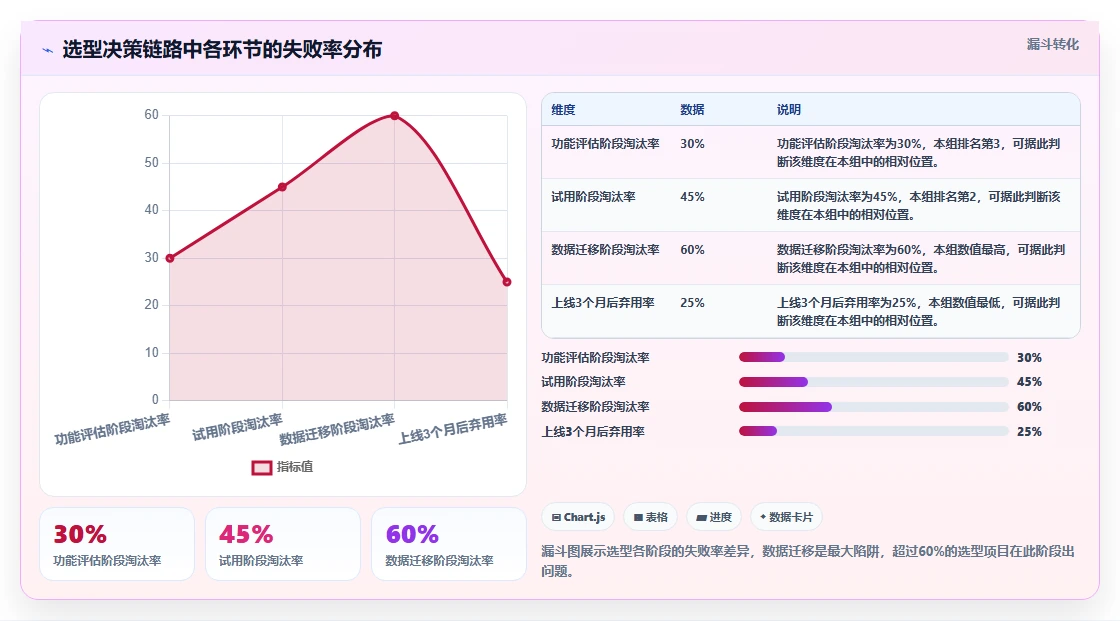Click the 功能评估阶段淘汰率 progress bar

click(873, 357)
